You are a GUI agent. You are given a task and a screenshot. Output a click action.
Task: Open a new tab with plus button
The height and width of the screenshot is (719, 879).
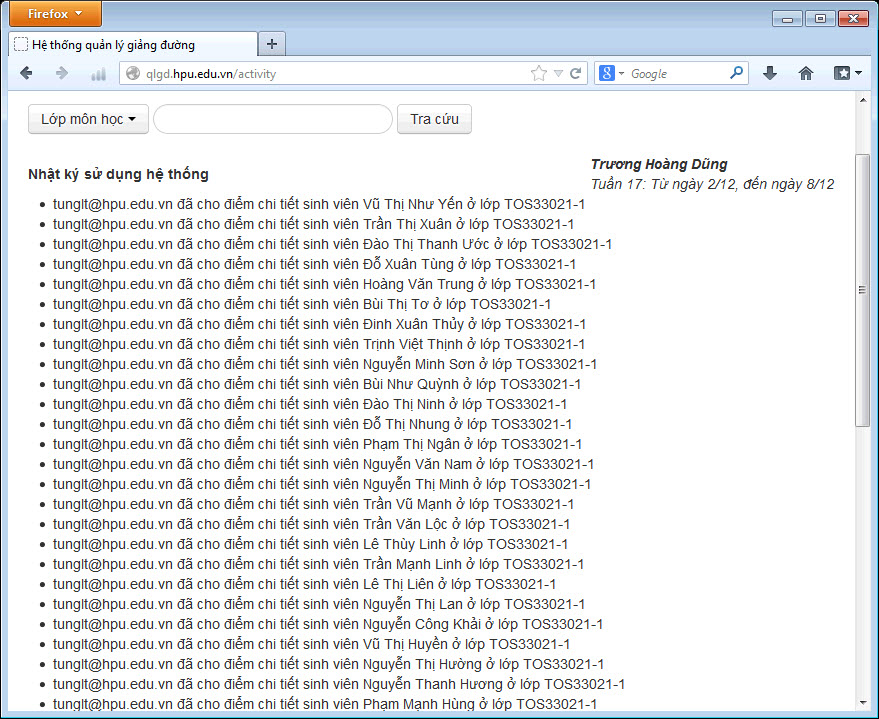point(272,44)
